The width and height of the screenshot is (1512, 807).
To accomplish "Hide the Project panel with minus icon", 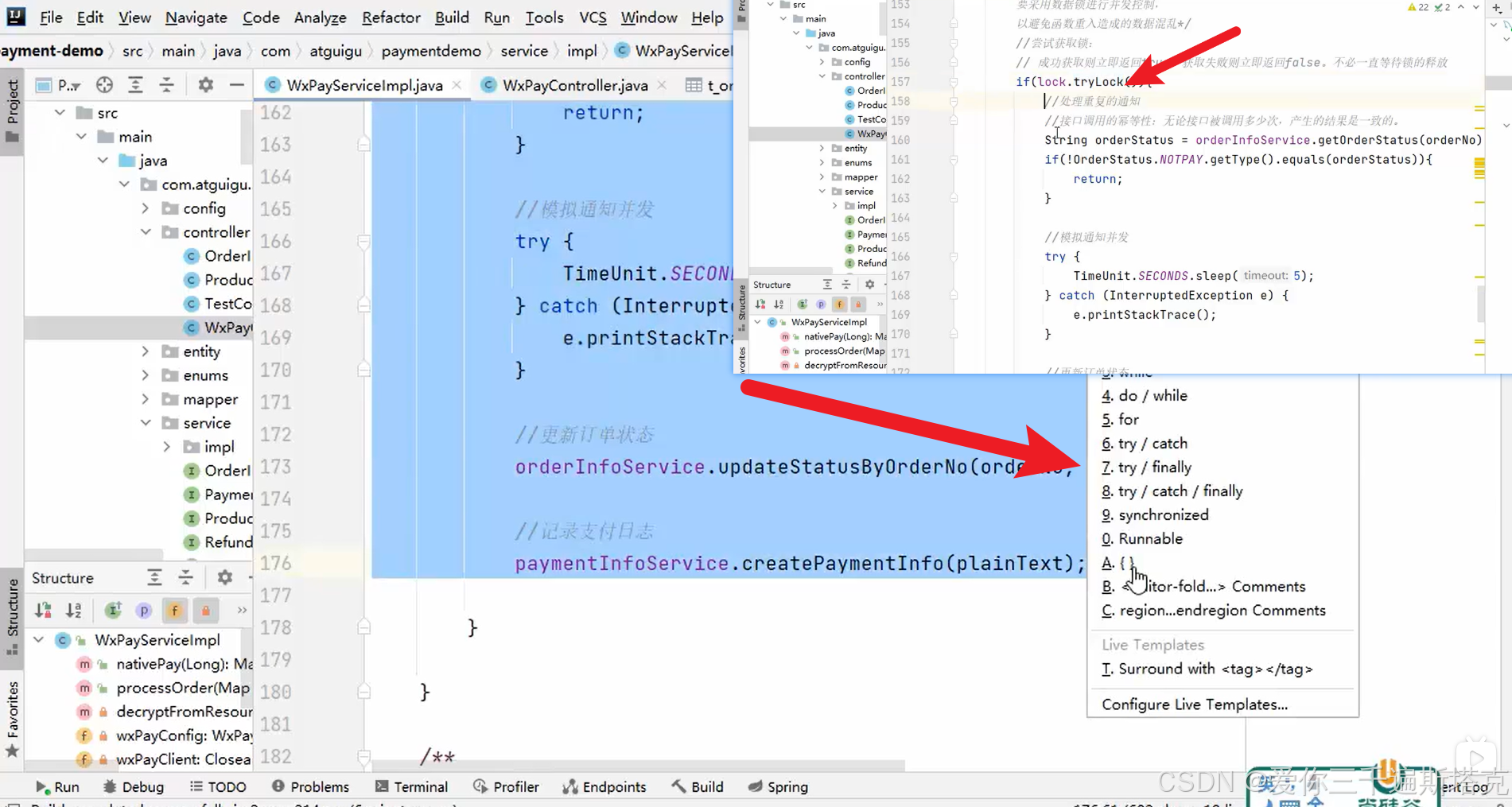I will 236,84.
